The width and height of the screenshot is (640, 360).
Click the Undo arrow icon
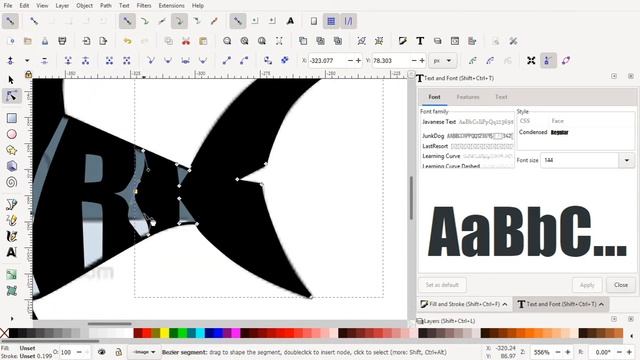point(127,41)
